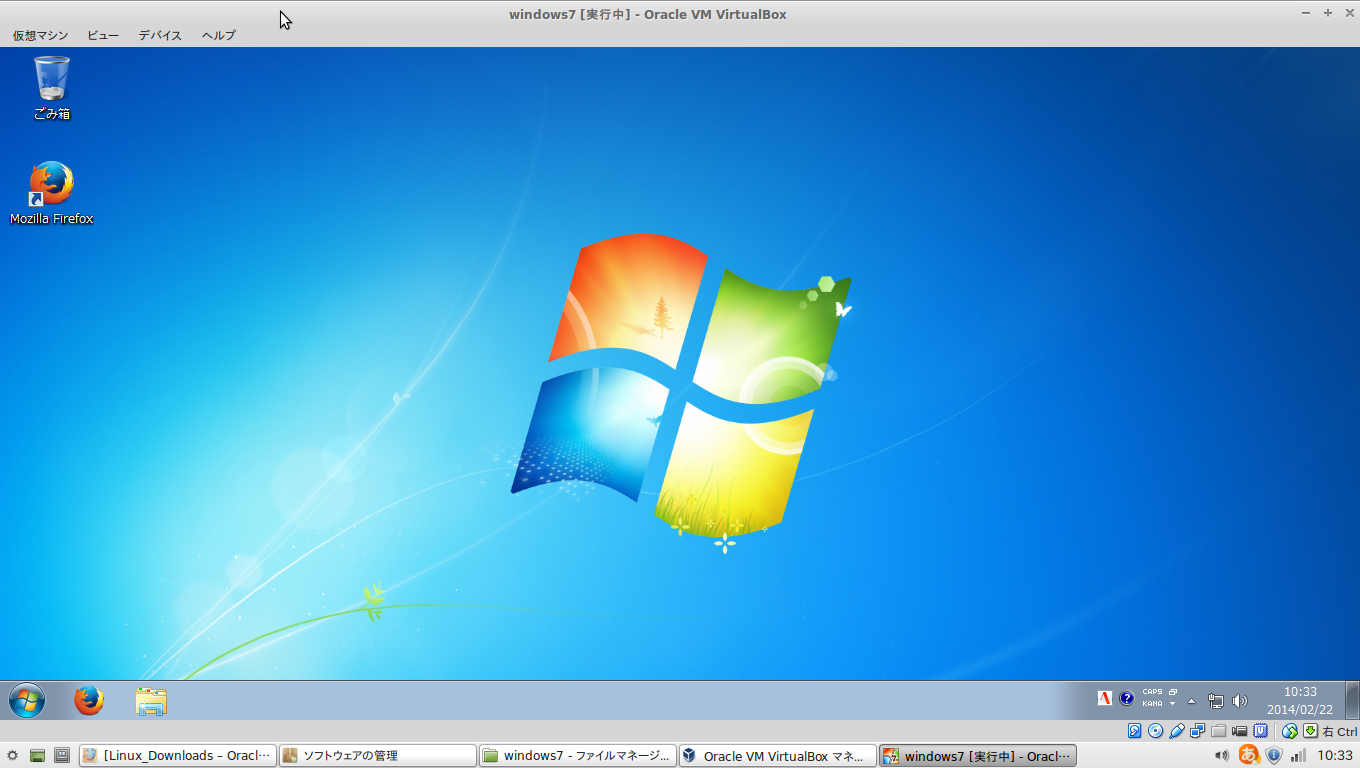Click the green window icon in the host panel

(x=37, y=756)
